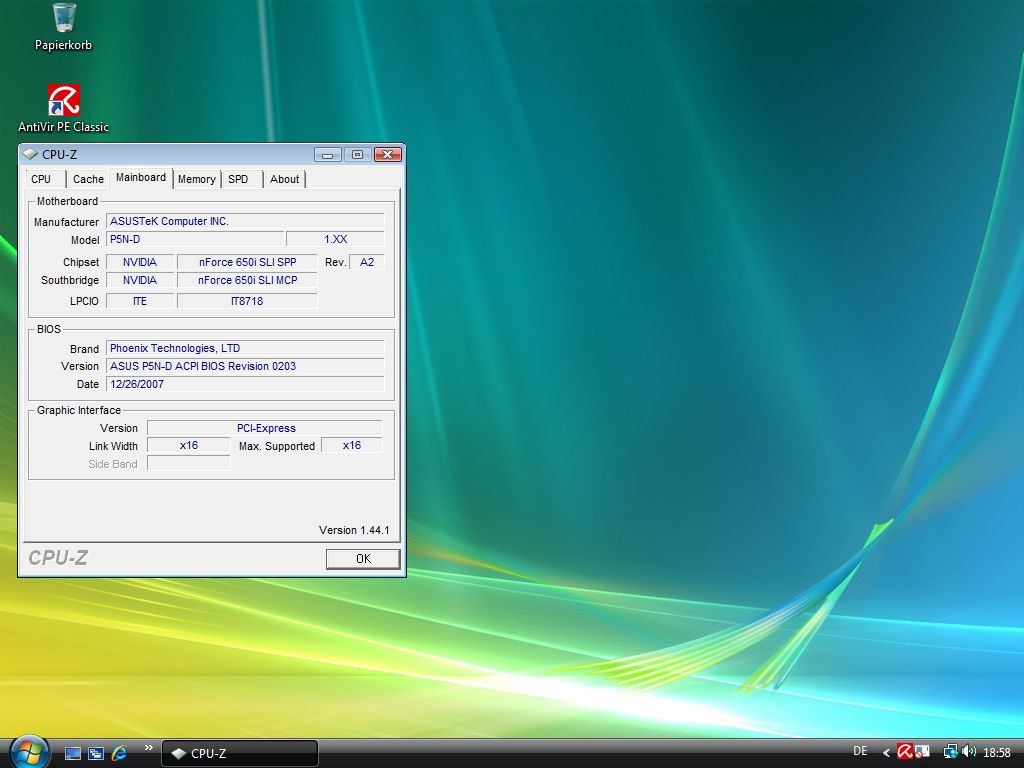Image resolution: width=1024 pixels, height=768 pixels.
Task: Click the 'nForce 650i SLI MCP' field
Action: pyautogui.click(x=247, y=280)
